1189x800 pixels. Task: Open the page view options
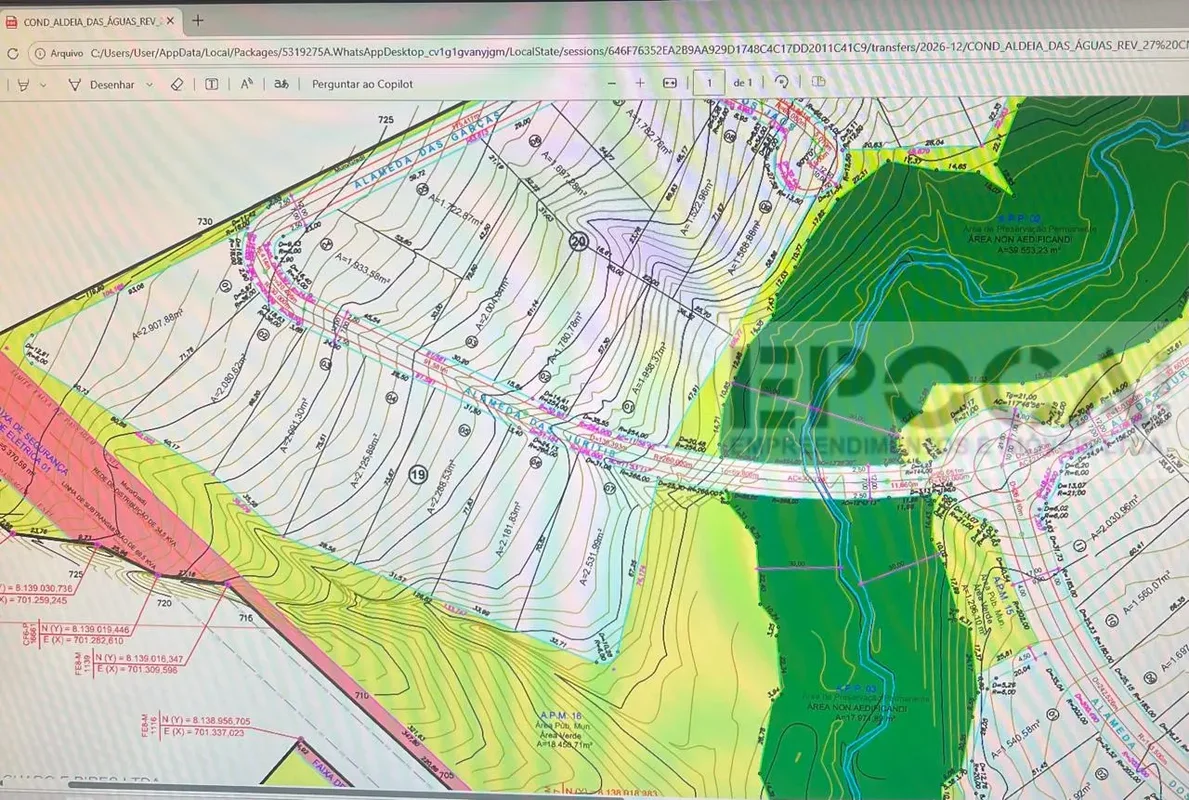click(818, 81)
